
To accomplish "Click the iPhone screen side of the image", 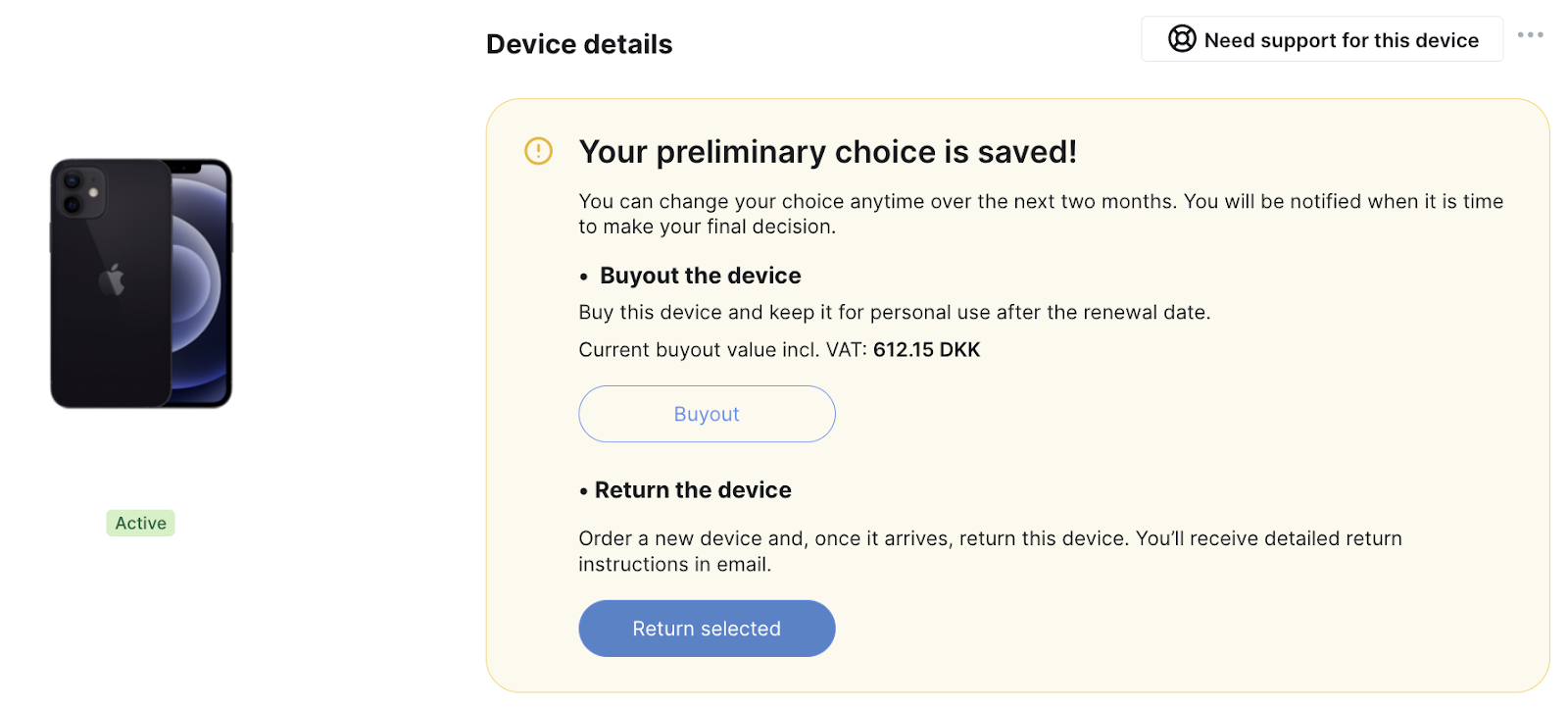I will 202,282.
